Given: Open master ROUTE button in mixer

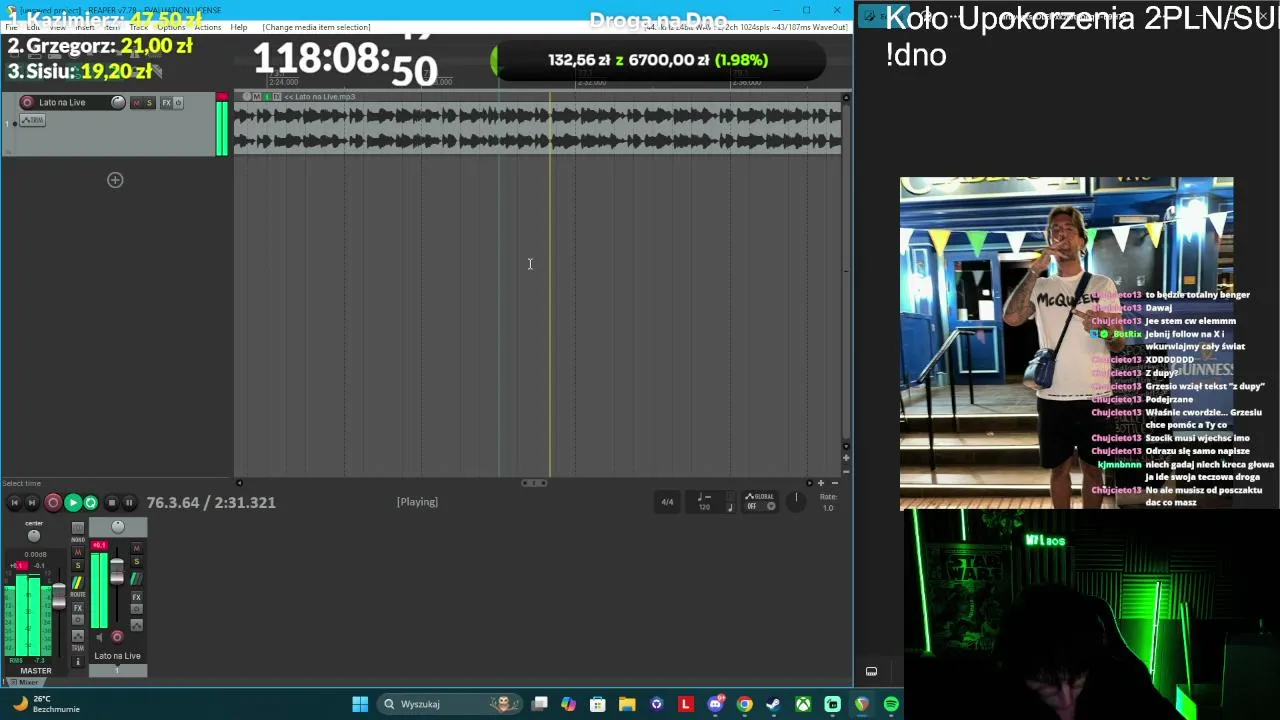Looking at the screenshot, I should coord(78,584).
